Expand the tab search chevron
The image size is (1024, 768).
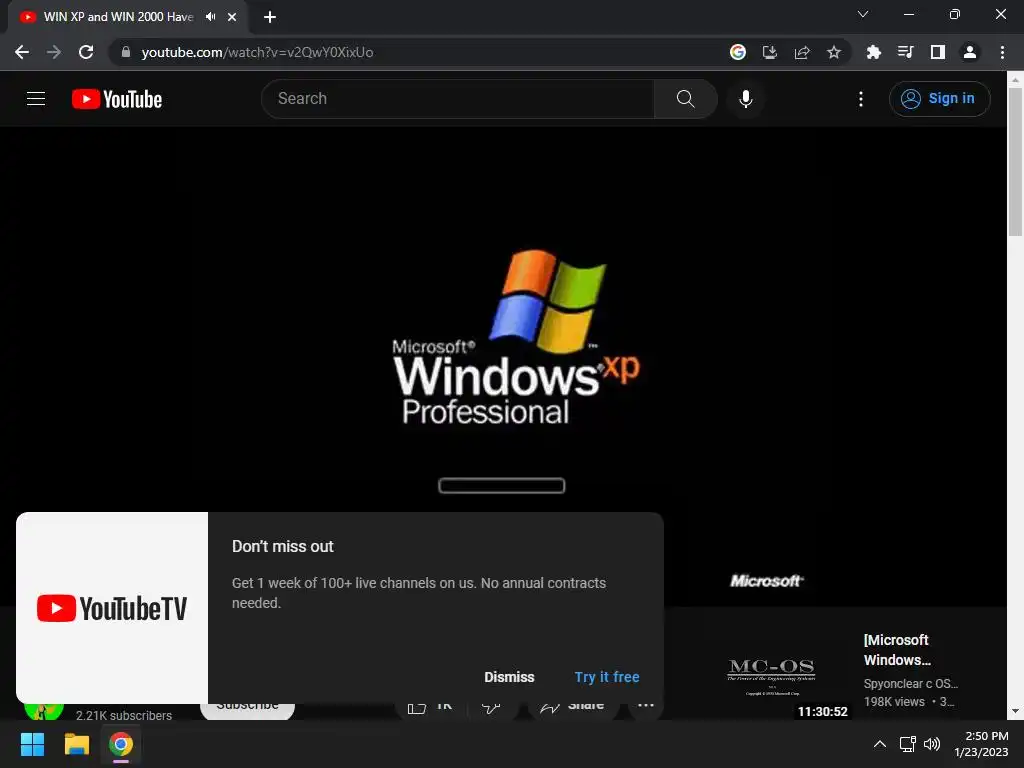(x=863, y=14)
